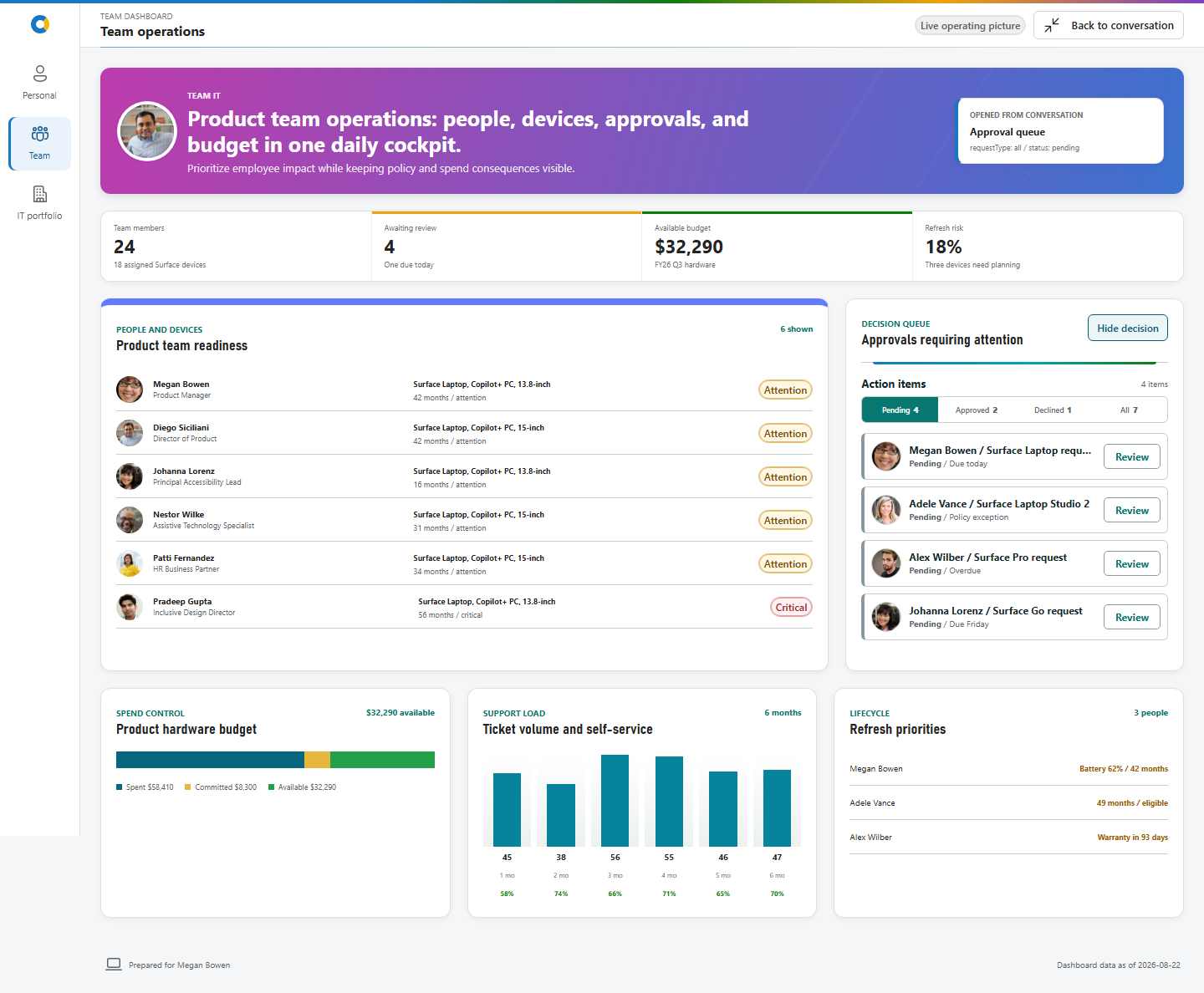The width and height of the screenshot is (1204, 993).
Task: Click 'Battery 62% / 42 months' value
Action: [x=1124, y=769]
